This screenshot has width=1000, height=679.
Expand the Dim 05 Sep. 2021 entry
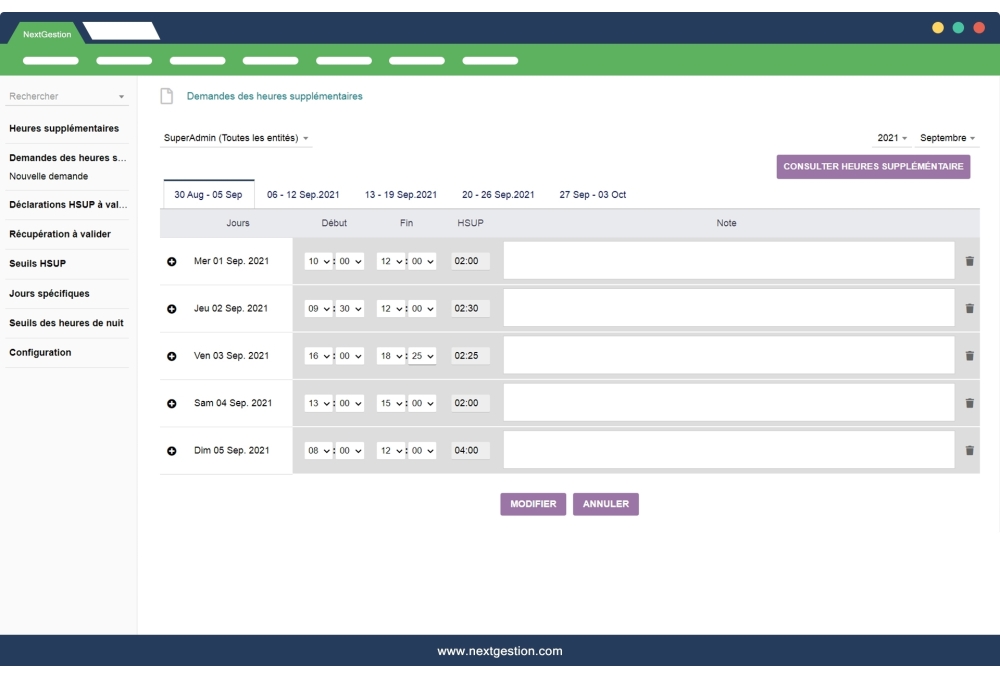click(172, 449)
